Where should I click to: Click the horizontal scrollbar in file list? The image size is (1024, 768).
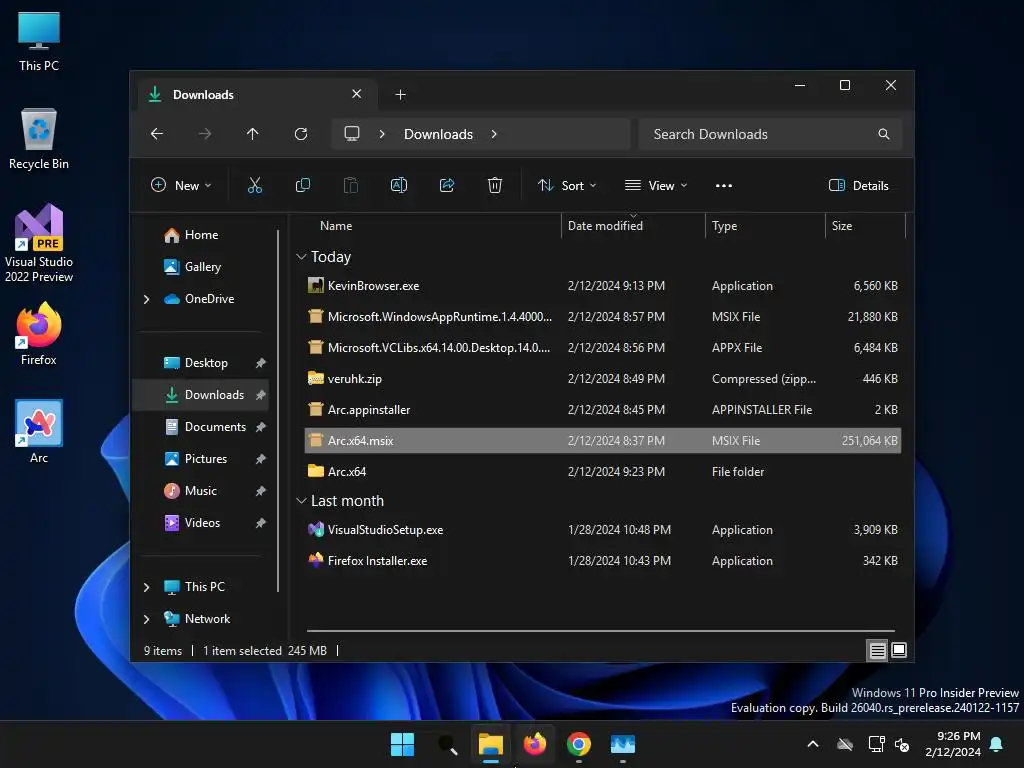pos(601,631)
